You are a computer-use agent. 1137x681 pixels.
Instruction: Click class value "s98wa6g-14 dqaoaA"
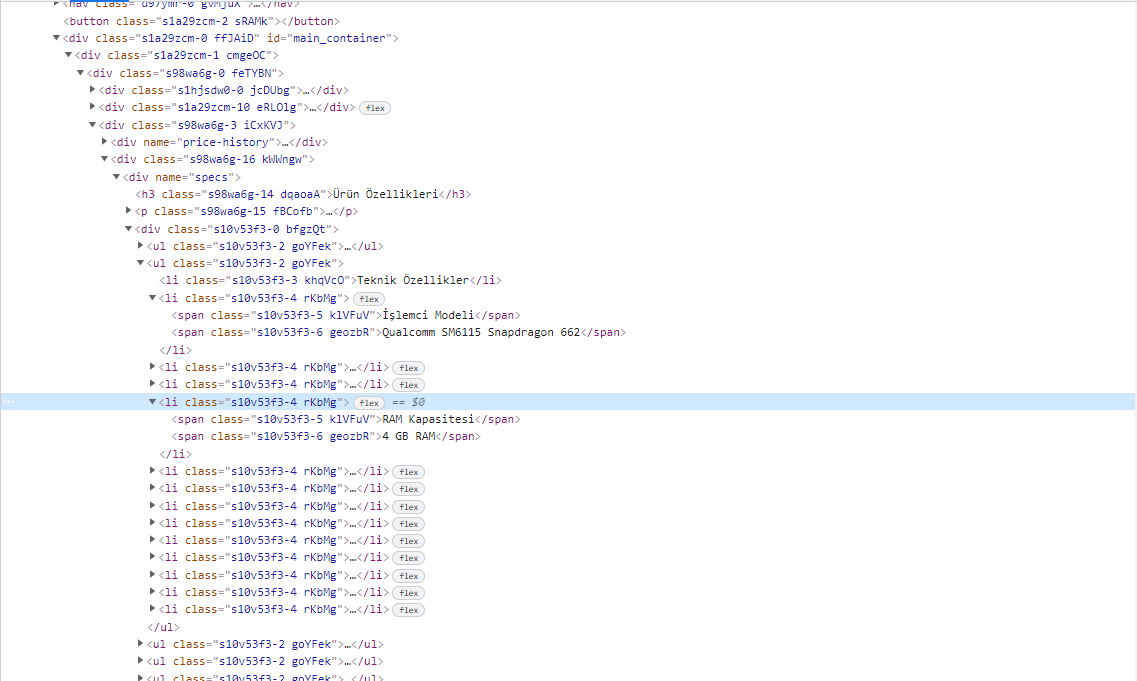click(264, 194)
